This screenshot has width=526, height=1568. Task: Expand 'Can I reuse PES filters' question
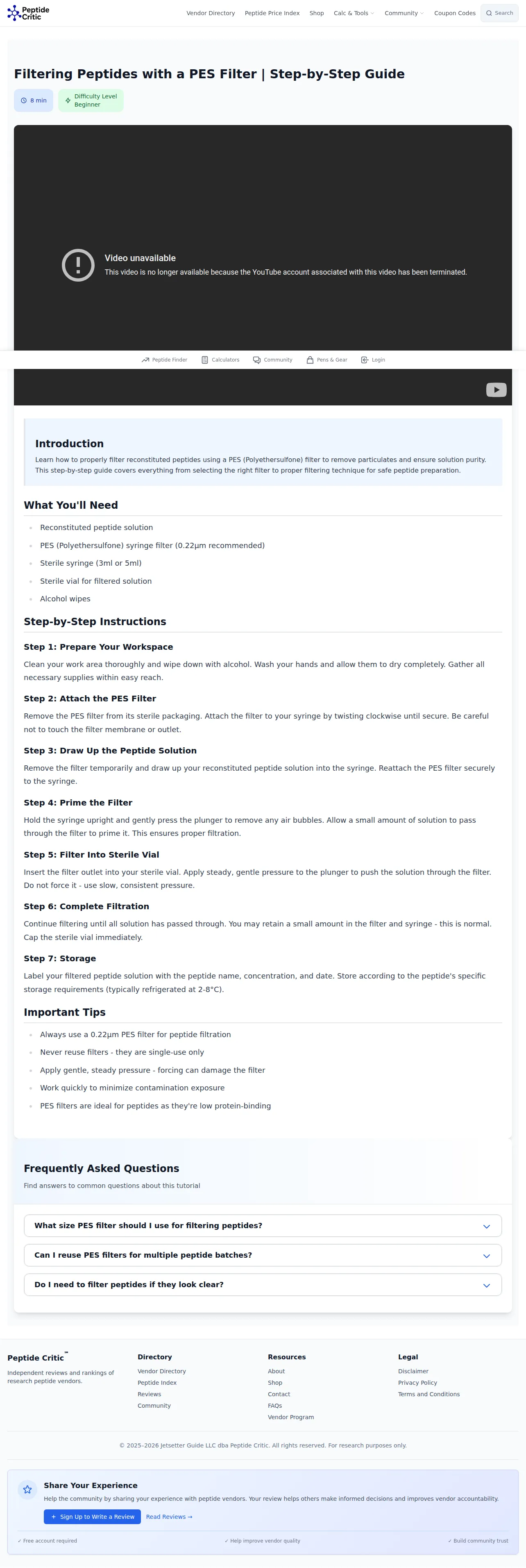[263, 1255]
